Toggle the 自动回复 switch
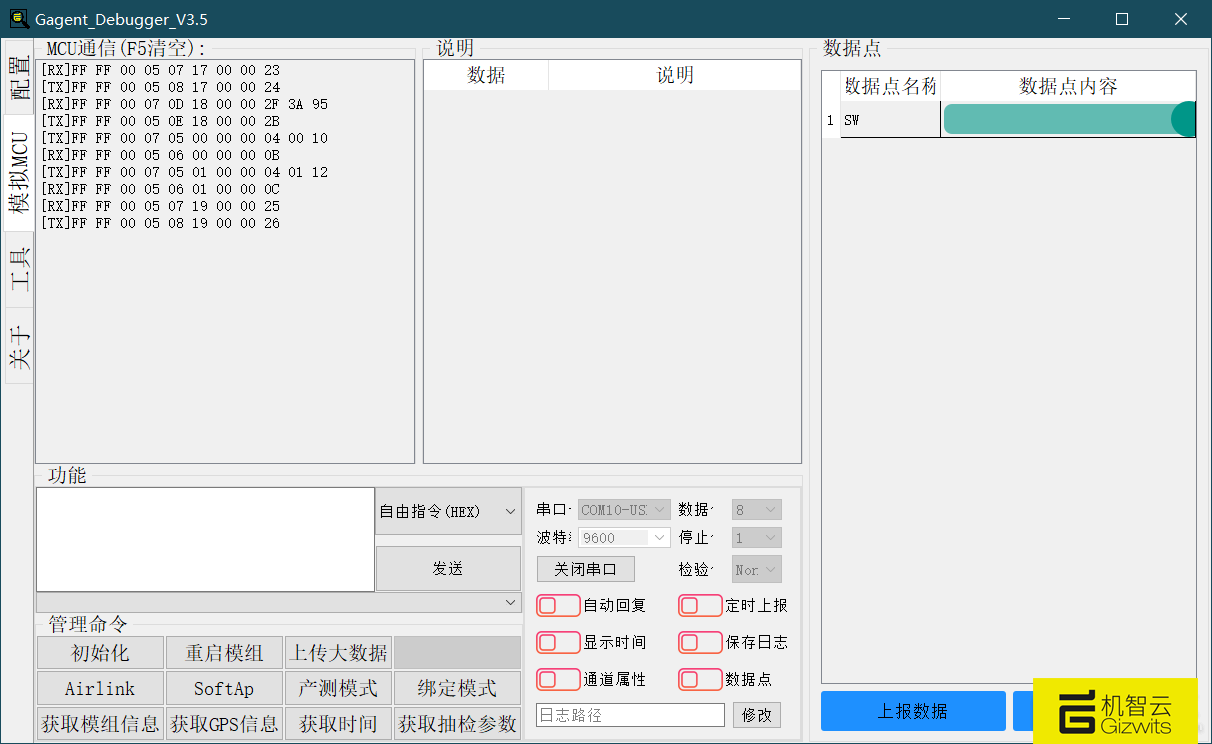 pos(558,605)
